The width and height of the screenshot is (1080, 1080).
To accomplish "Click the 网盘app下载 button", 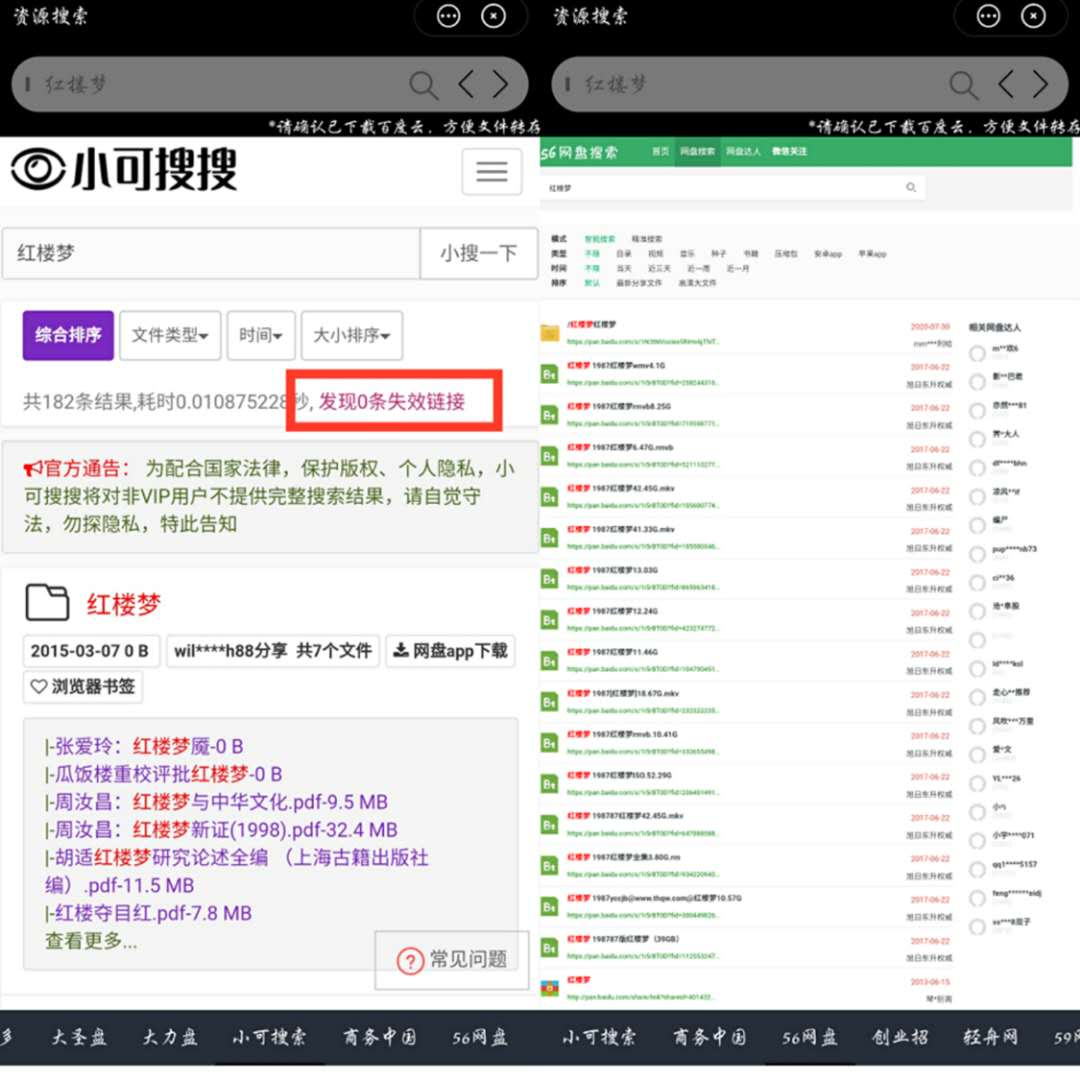I will [450, 650].
